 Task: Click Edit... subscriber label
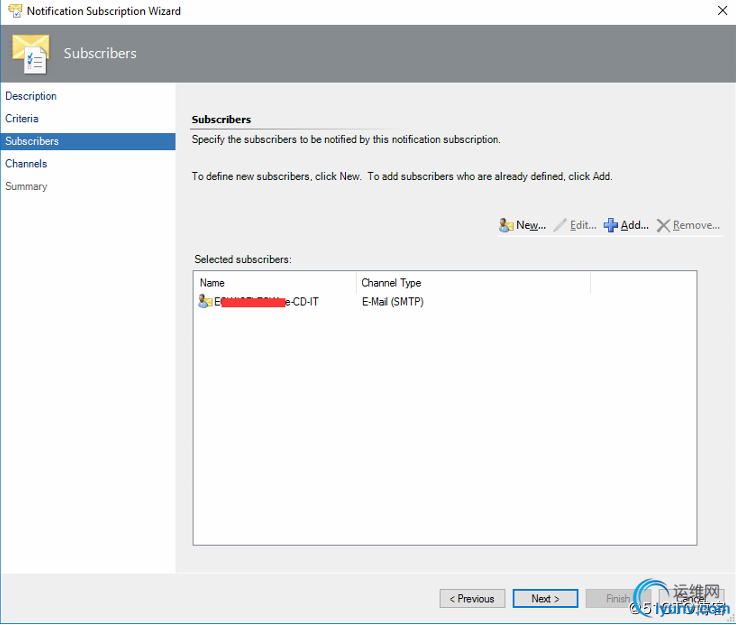[583, 225]
